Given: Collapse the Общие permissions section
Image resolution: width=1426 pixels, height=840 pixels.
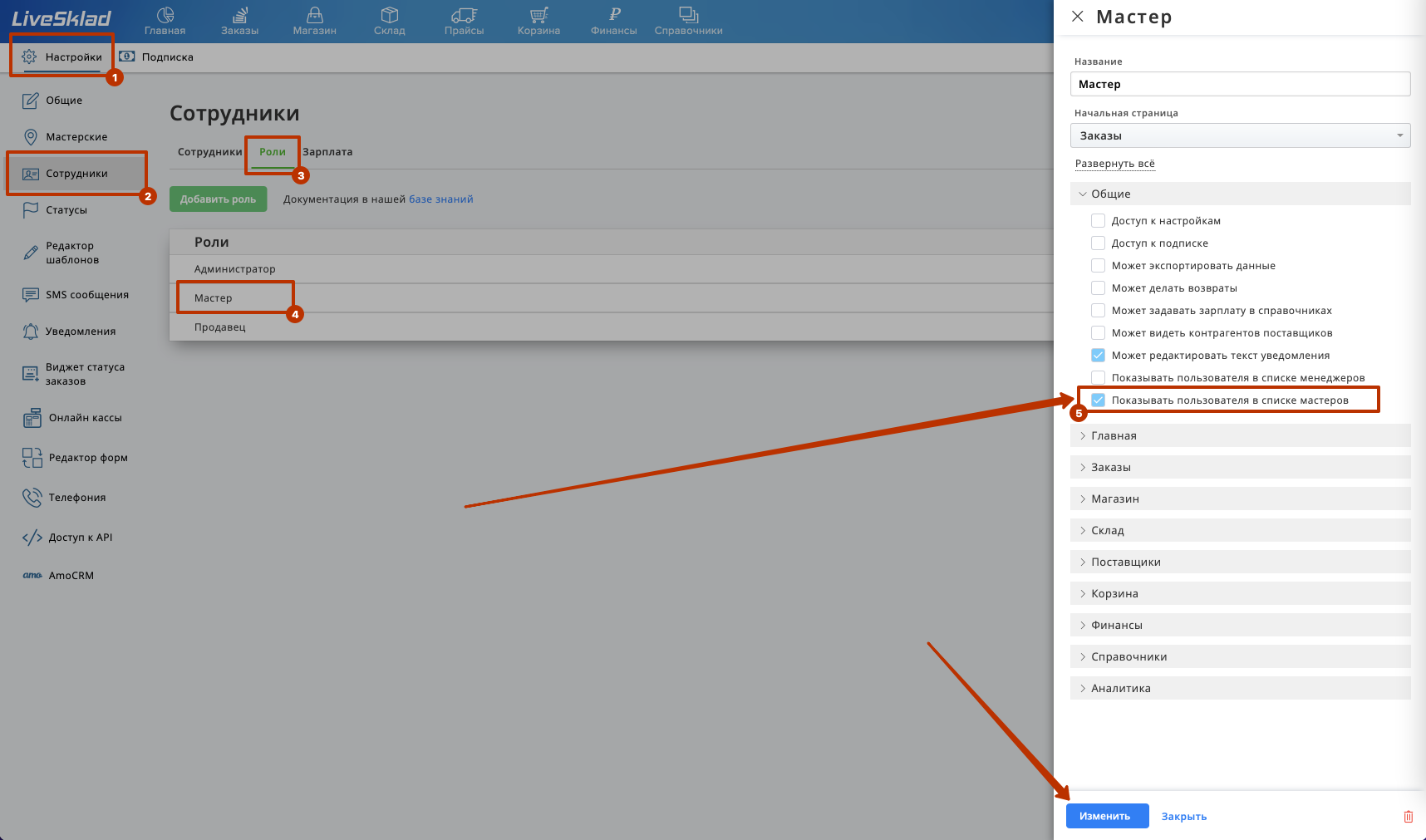Looking at the screenshot, I should [1240, 194].
